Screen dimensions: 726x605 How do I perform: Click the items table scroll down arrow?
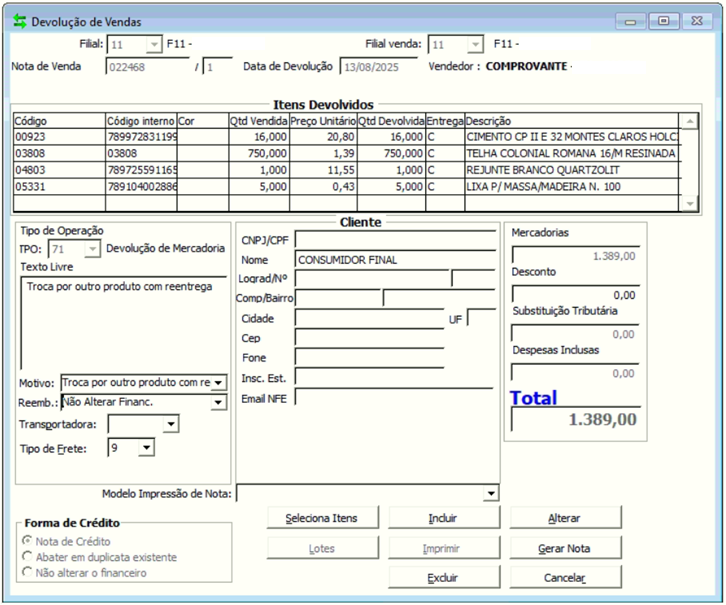(x=689, y=203)
